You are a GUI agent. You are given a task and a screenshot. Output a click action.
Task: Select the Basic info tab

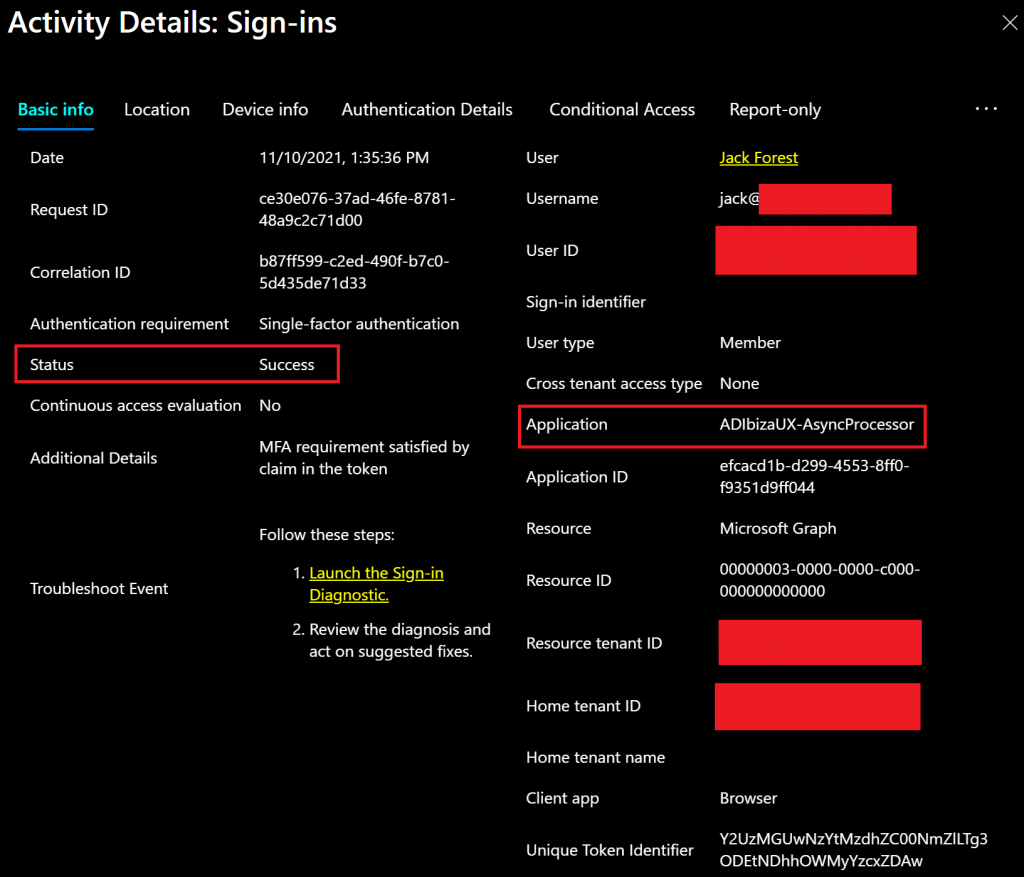click(56, 110)
